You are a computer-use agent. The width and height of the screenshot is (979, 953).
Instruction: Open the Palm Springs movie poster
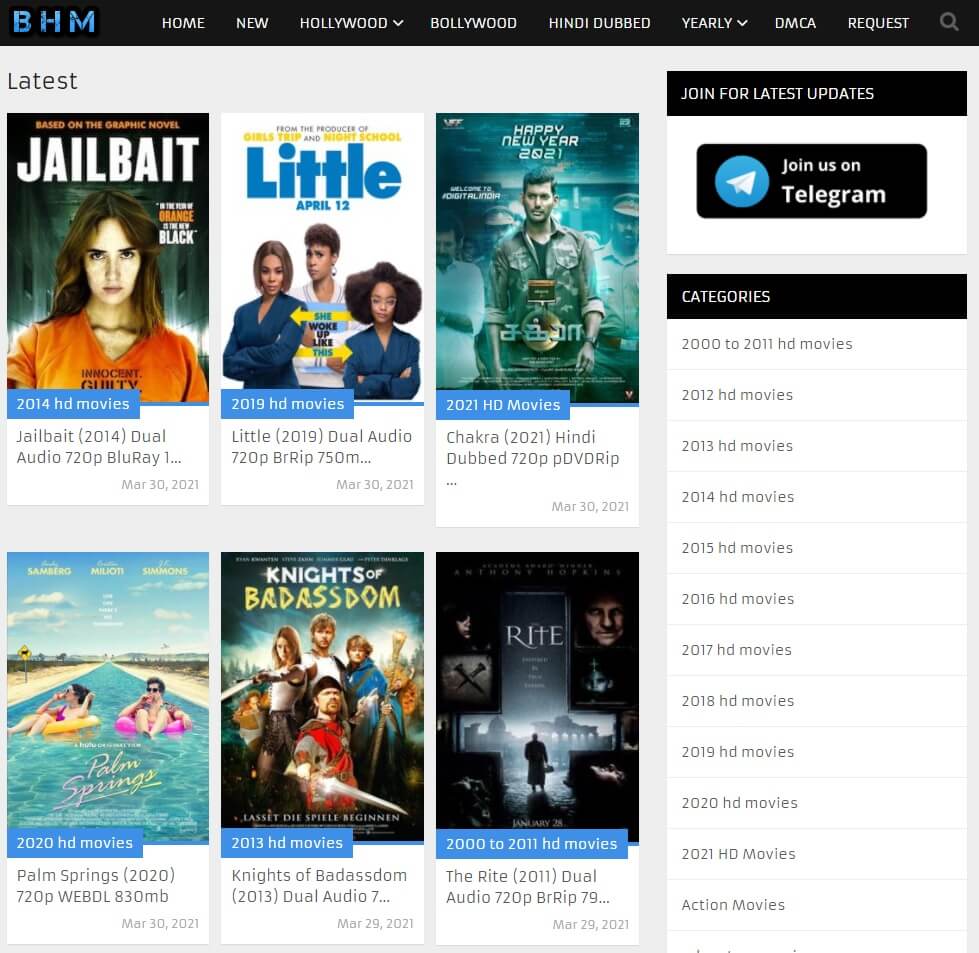pyautogui.click(x=107, y=697)
